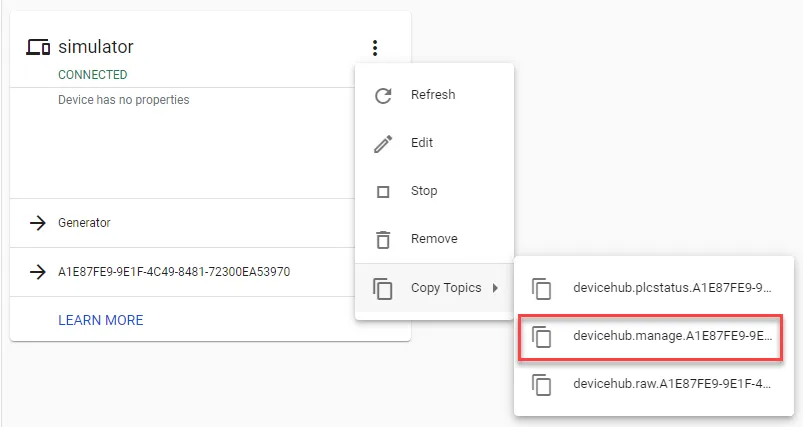Select Stop in the device menu
The image size is (803, 427).
[x=434, y=191]
